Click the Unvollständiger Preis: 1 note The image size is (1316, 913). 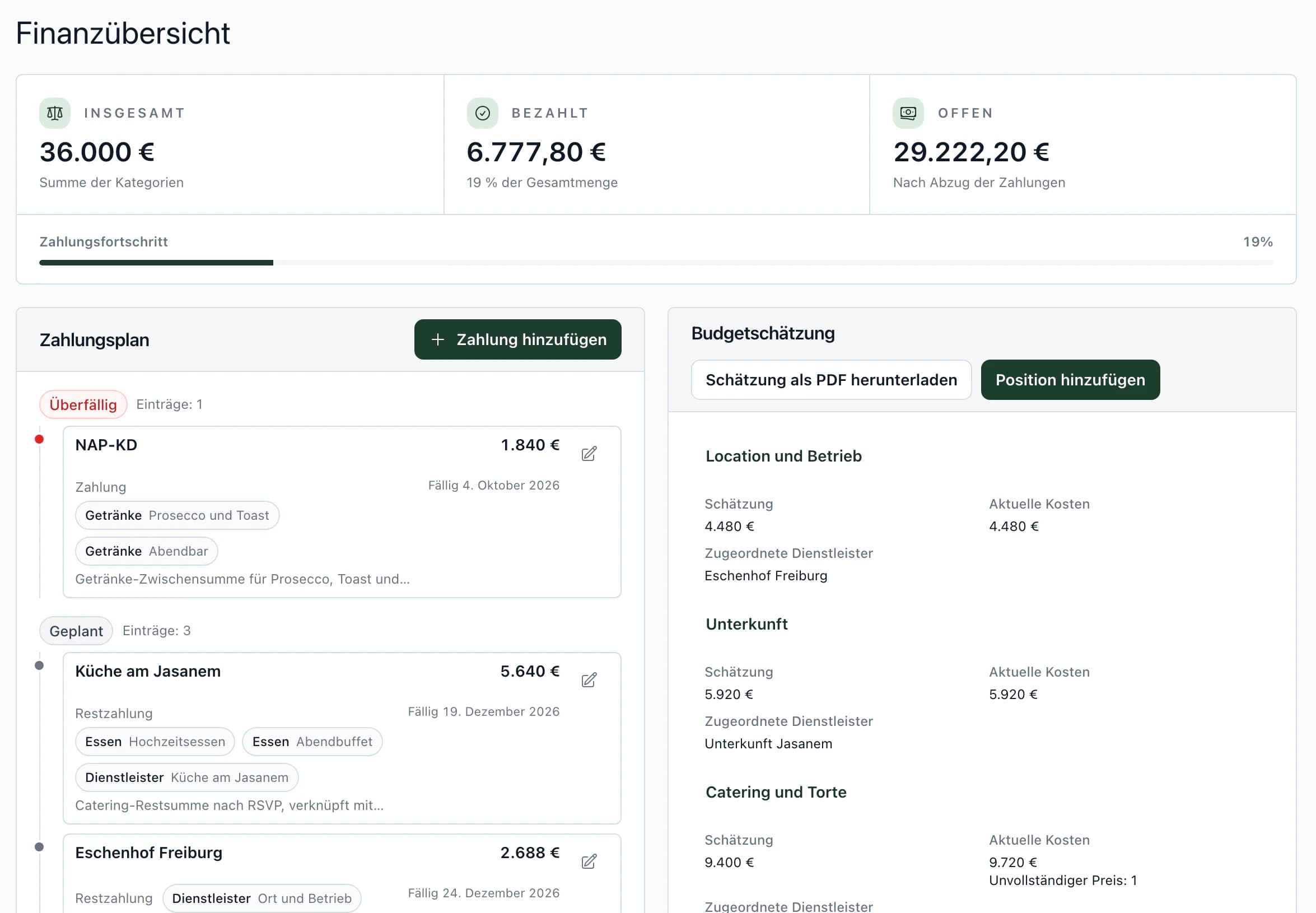(1063, 881)
